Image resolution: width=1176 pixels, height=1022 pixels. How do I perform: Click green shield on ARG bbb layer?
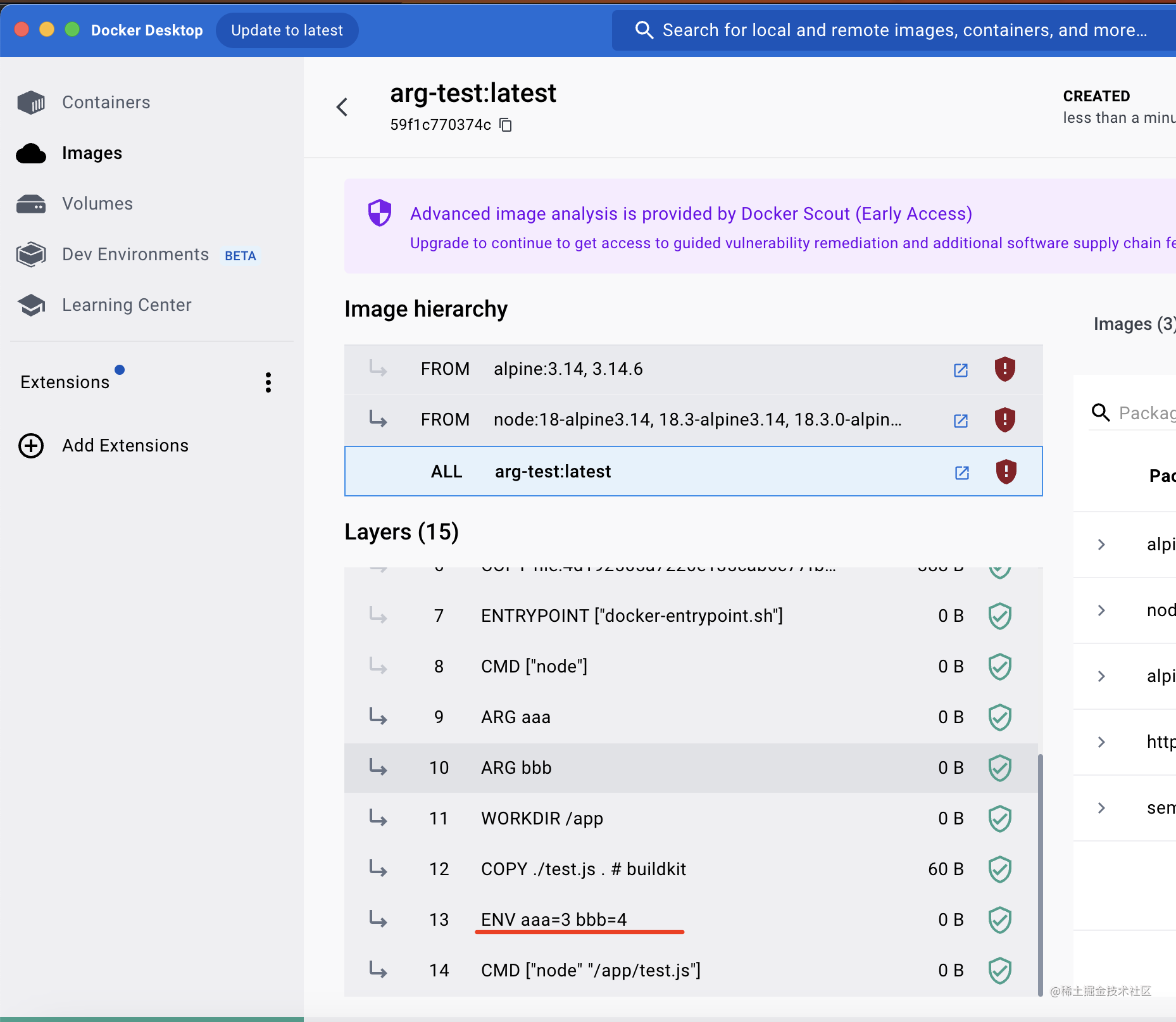1000,768
